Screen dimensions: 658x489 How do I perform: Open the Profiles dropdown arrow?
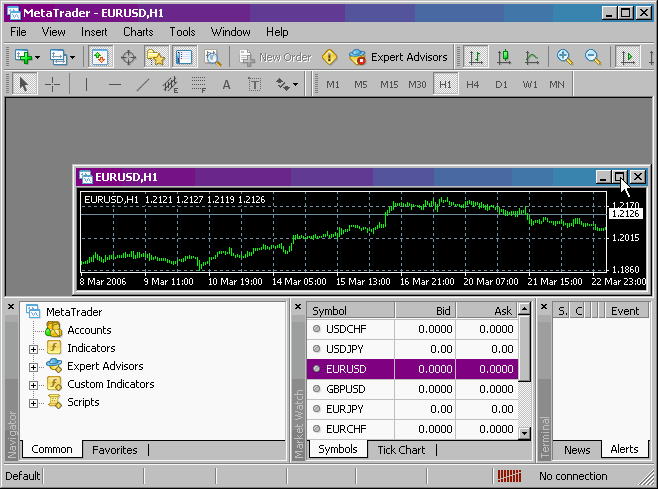[73, 57]
